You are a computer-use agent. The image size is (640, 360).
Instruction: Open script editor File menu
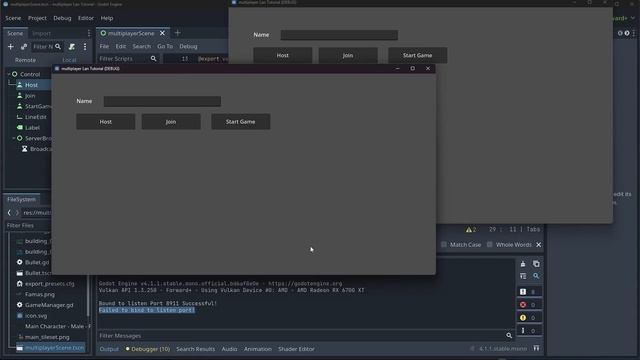pos(104,47)
